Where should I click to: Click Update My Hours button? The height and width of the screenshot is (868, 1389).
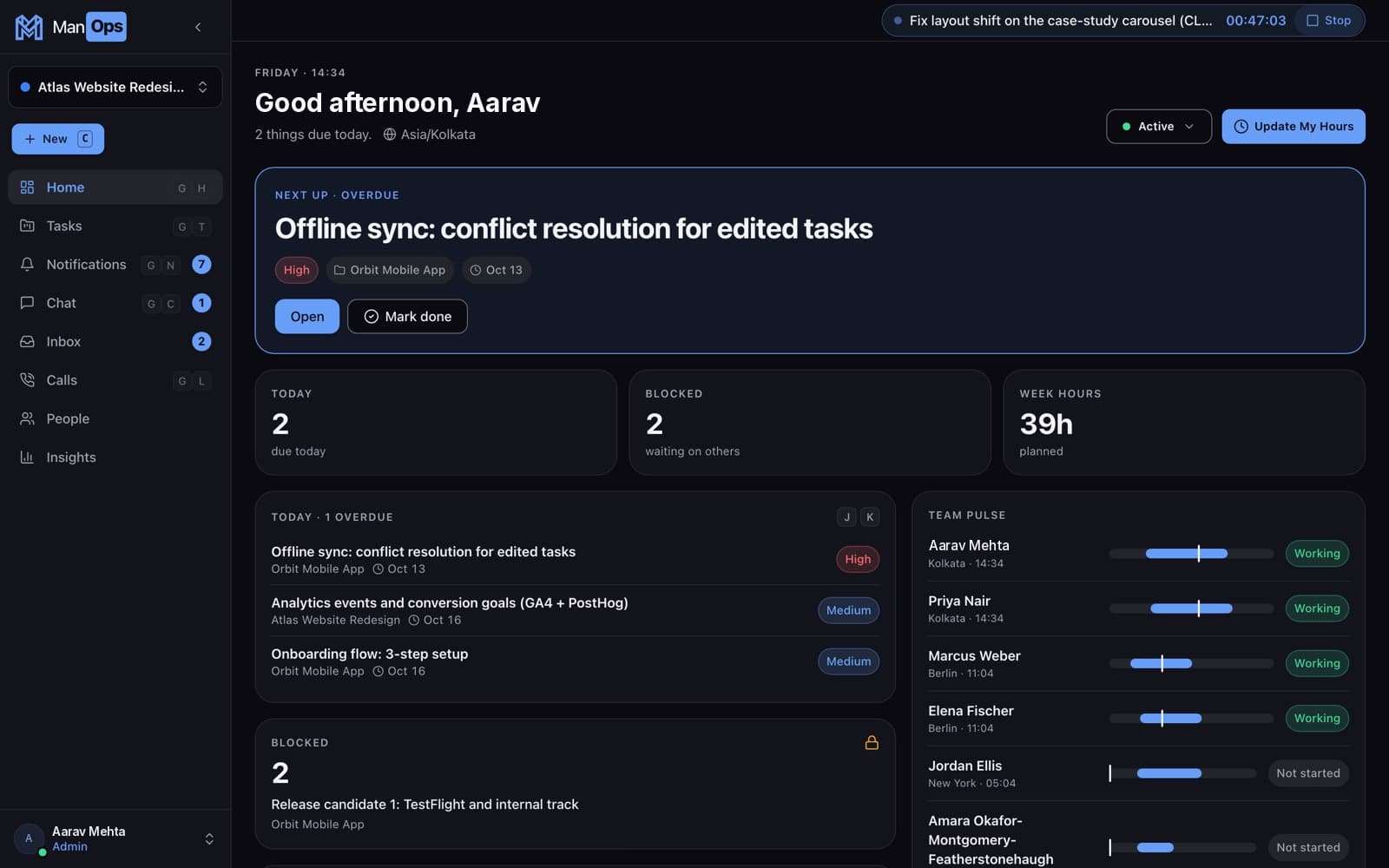[1294, 127]
